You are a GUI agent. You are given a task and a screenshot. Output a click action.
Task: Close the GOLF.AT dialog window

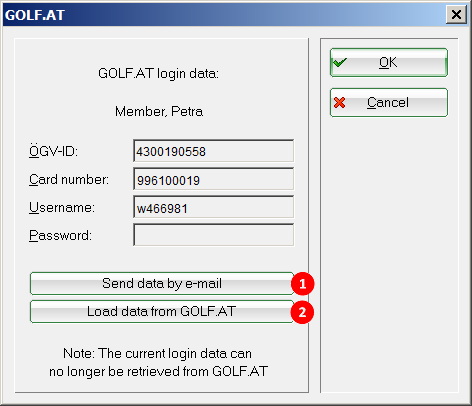tap(456, 15)
